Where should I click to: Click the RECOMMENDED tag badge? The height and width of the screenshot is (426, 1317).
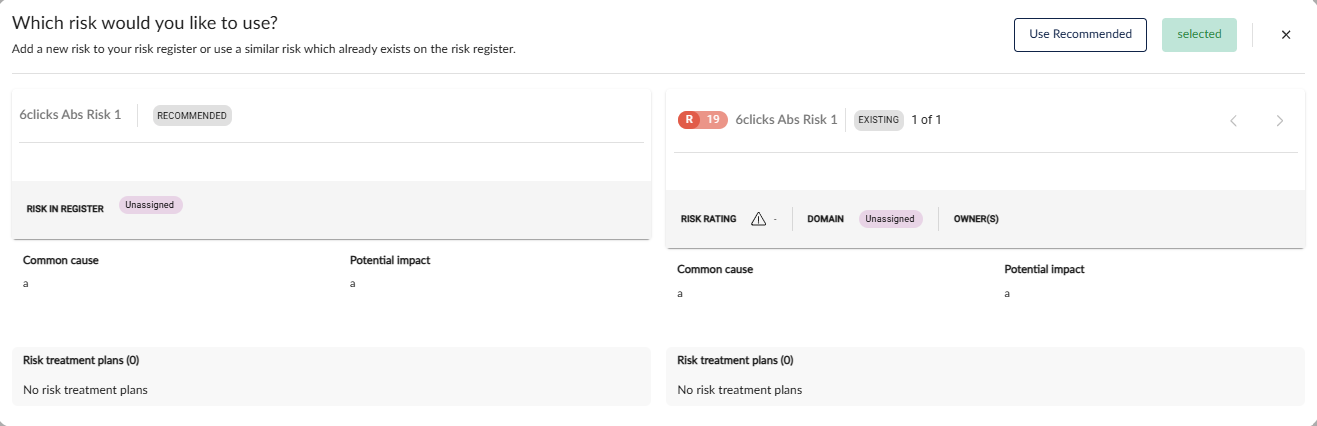click(x=192, y=115)
